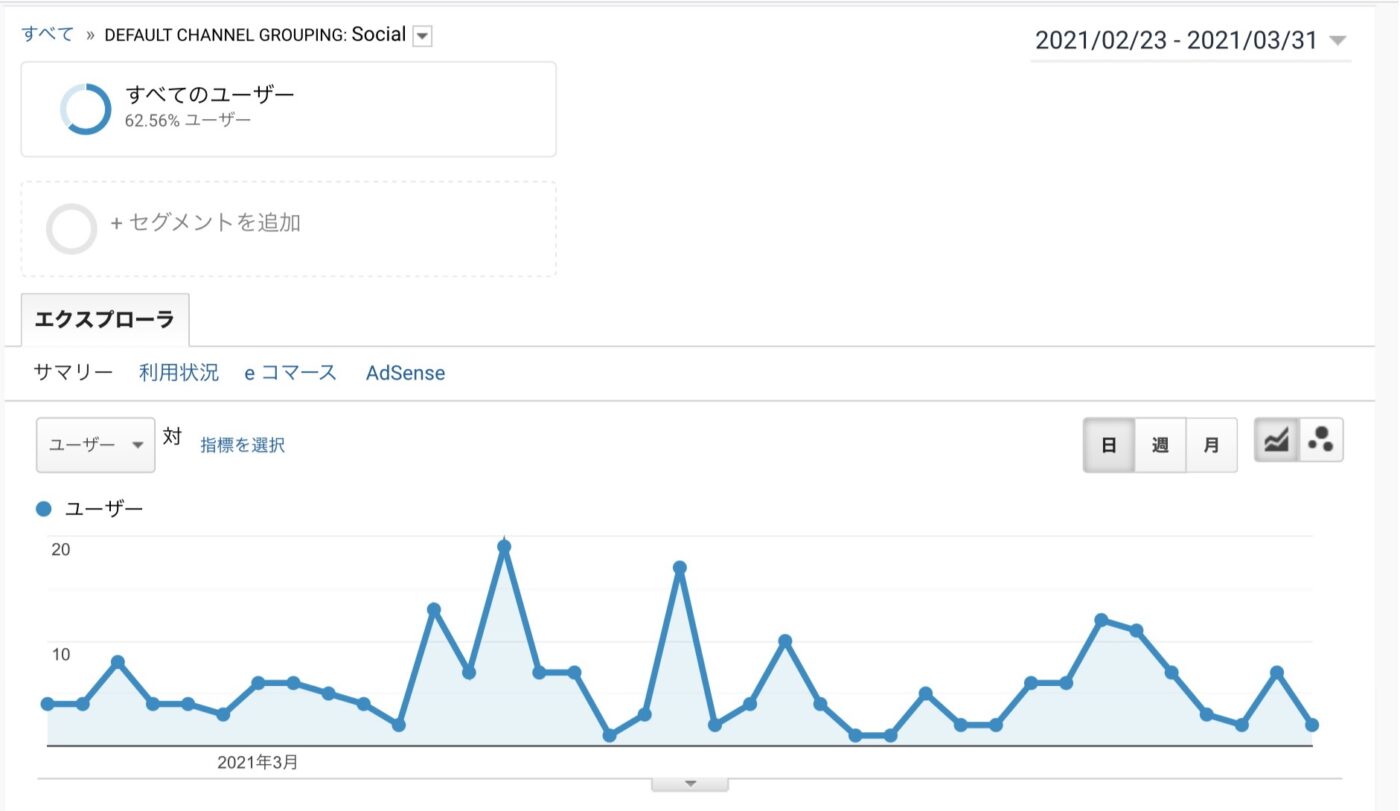Select 日 daily granularity
Image resolution: width=1400 pixels, height=811 pixels.
[1109, 445]
